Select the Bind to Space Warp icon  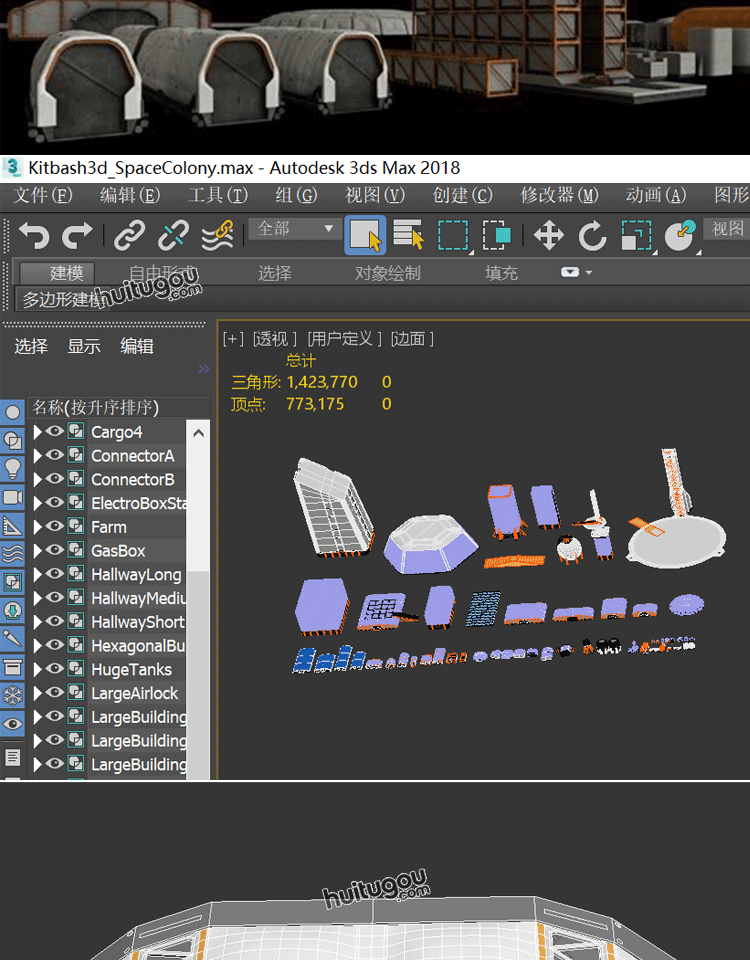(x=219, y=235)
